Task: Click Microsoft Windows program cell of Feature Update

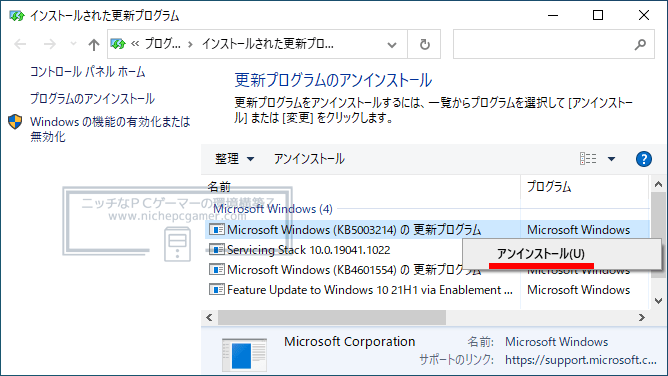Action: pos(578,290)
